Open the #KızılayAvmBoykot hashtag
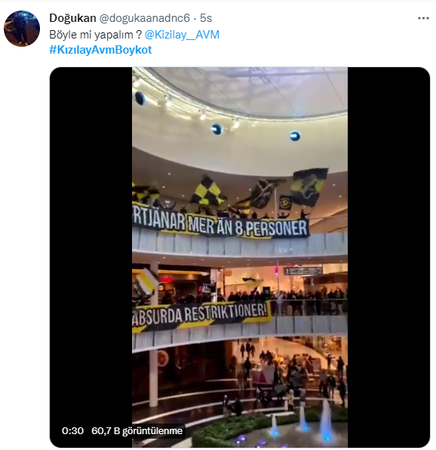 [101, 50]
